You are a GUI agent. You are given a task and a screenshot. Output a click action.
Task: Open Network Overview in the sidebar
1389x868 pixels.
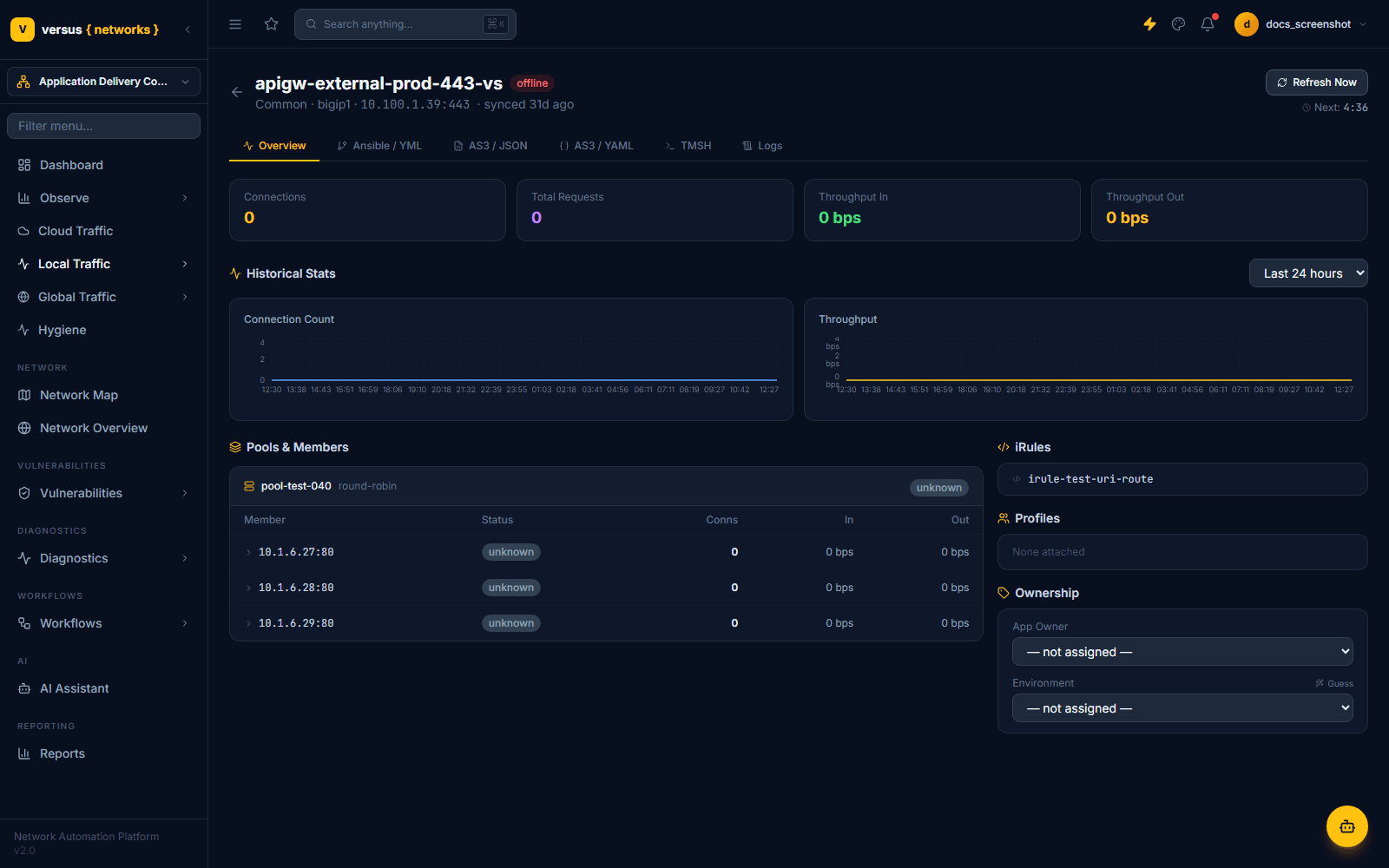click(104, 428)
